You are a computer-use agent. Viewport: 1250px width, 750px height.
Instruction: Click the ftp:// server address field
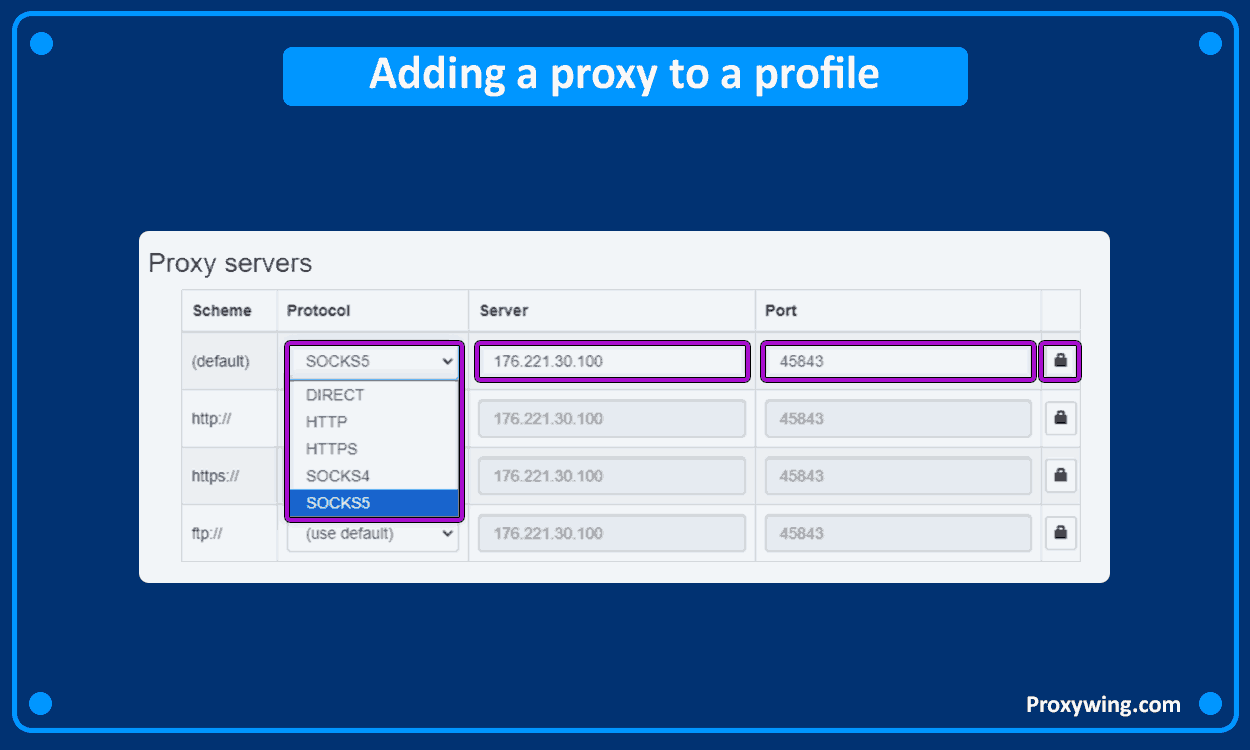(611, 533)
